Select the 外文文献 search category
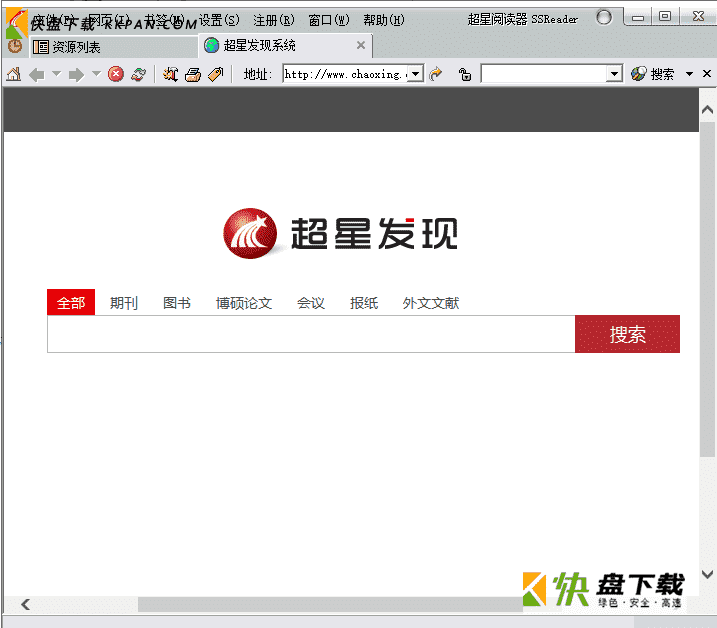 click(x=431, y=303)
